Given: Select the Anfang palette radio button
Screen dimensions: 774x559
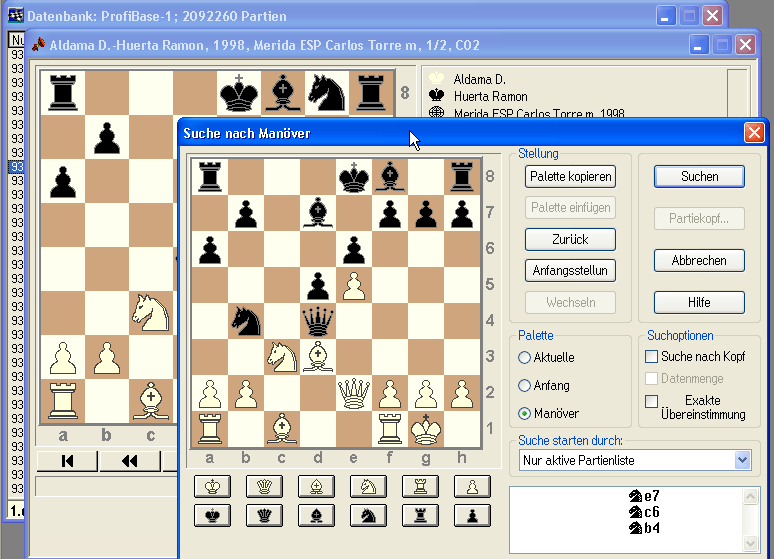Looking at the screenshot, I should click(525, 385).
